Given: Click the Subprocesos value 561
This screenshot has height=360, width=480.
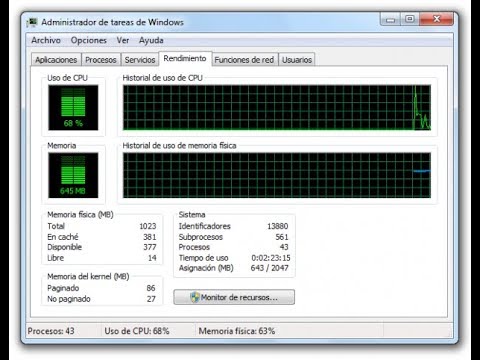Looking at the screenshot, I should tap(282, 237).
